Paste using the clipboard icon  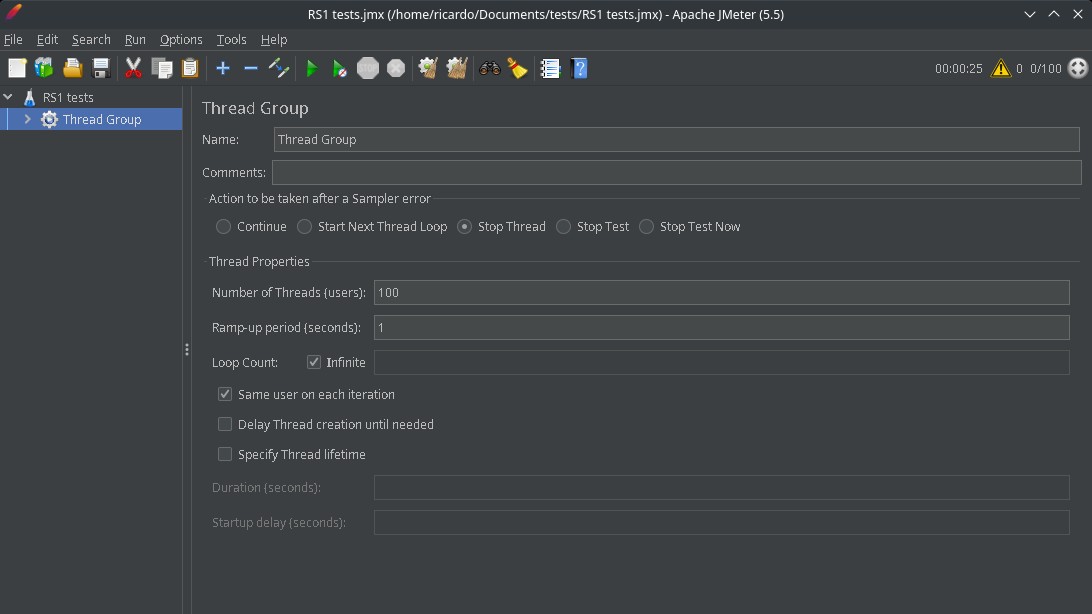189,68
